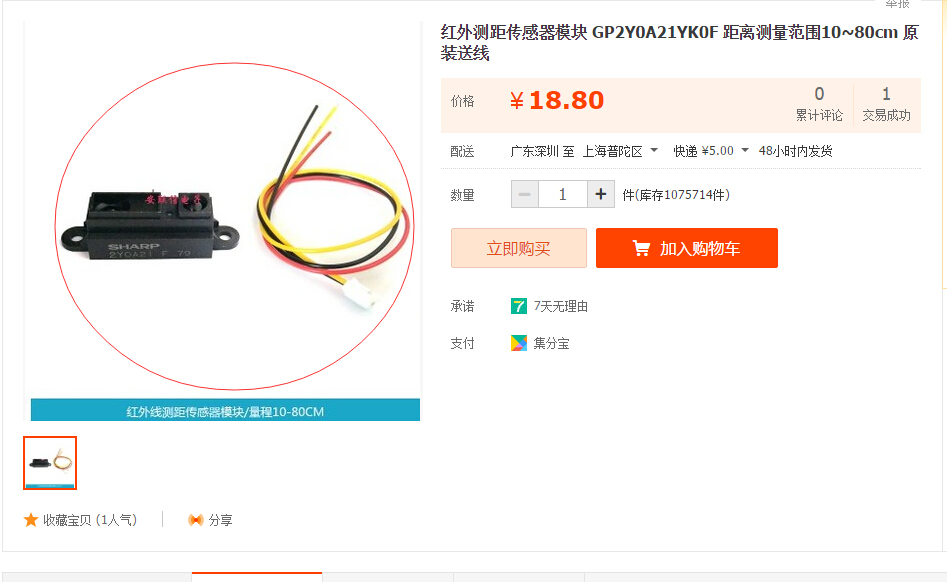Expand the 快递 ¥5.00 shipping dropdown
The height and width of the screenshot is (582, 947).
(x=711, y=151)
